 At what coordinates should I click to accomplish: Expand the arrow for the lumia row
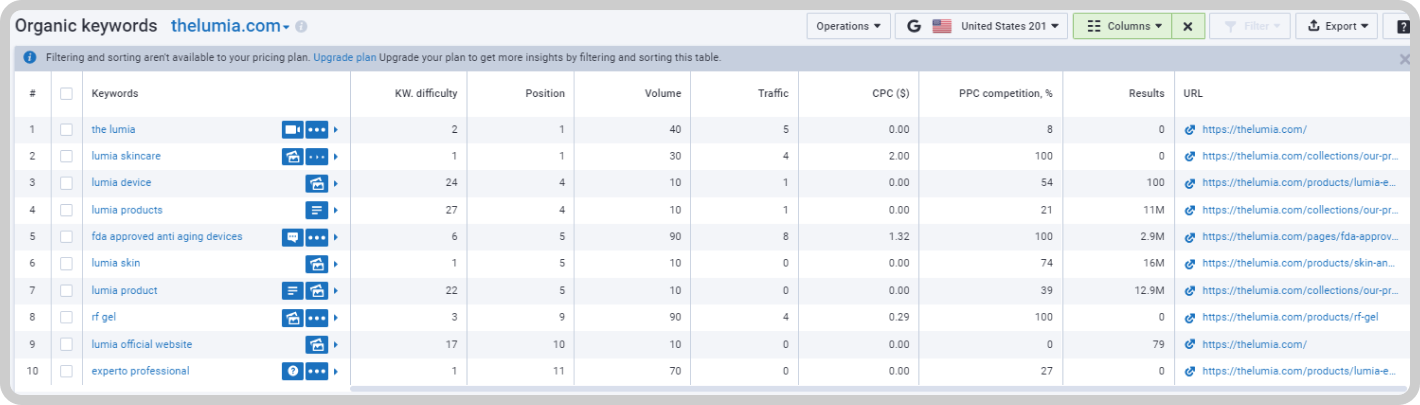336,130
